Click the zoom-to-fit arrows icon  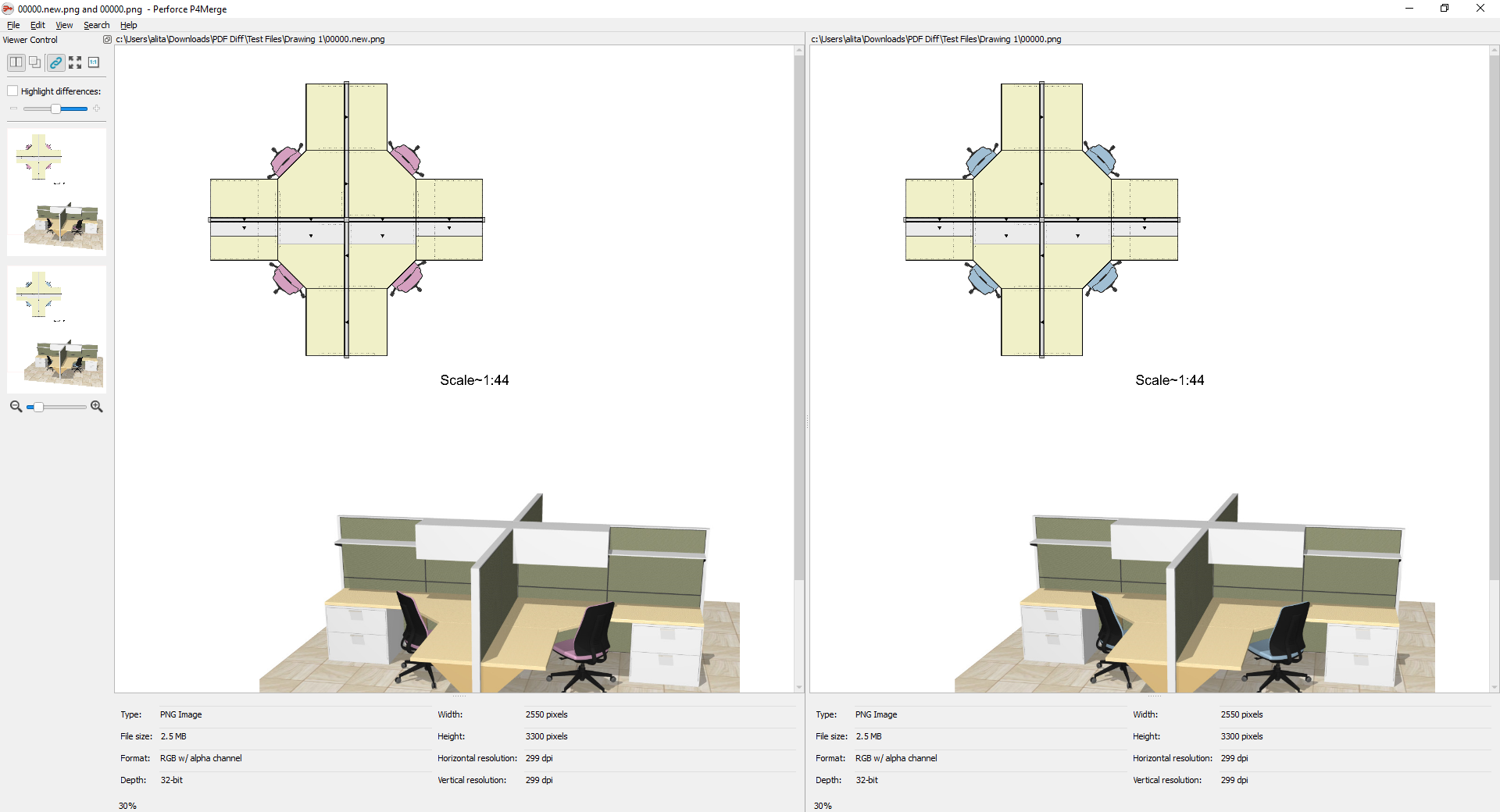coord(75,62)
